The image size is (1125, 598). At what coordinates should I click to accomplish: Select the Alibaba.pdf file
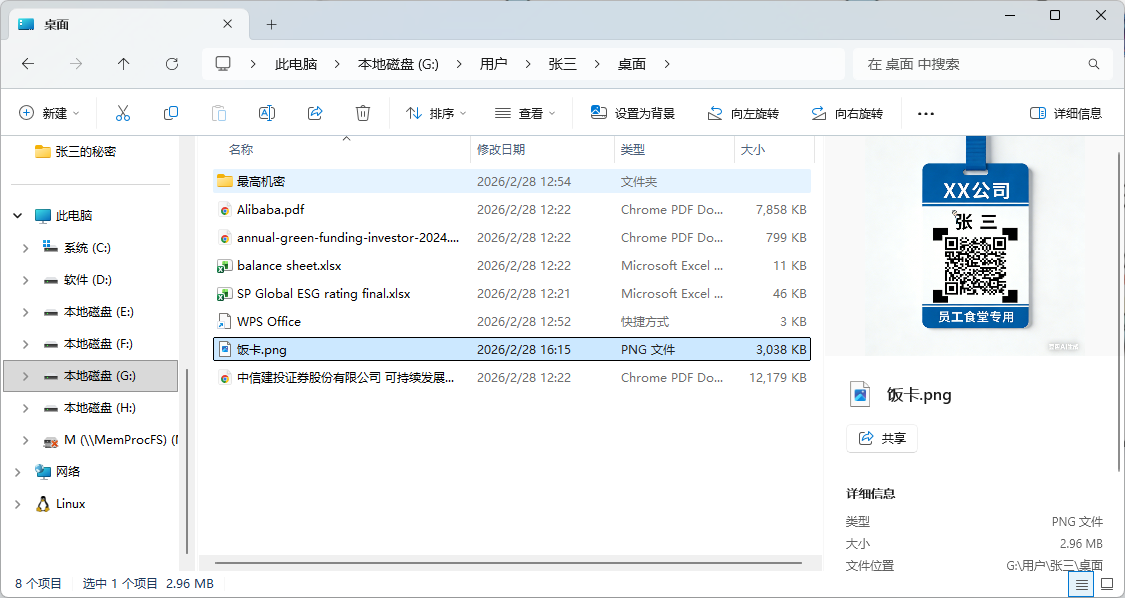(x=270, y=210)
